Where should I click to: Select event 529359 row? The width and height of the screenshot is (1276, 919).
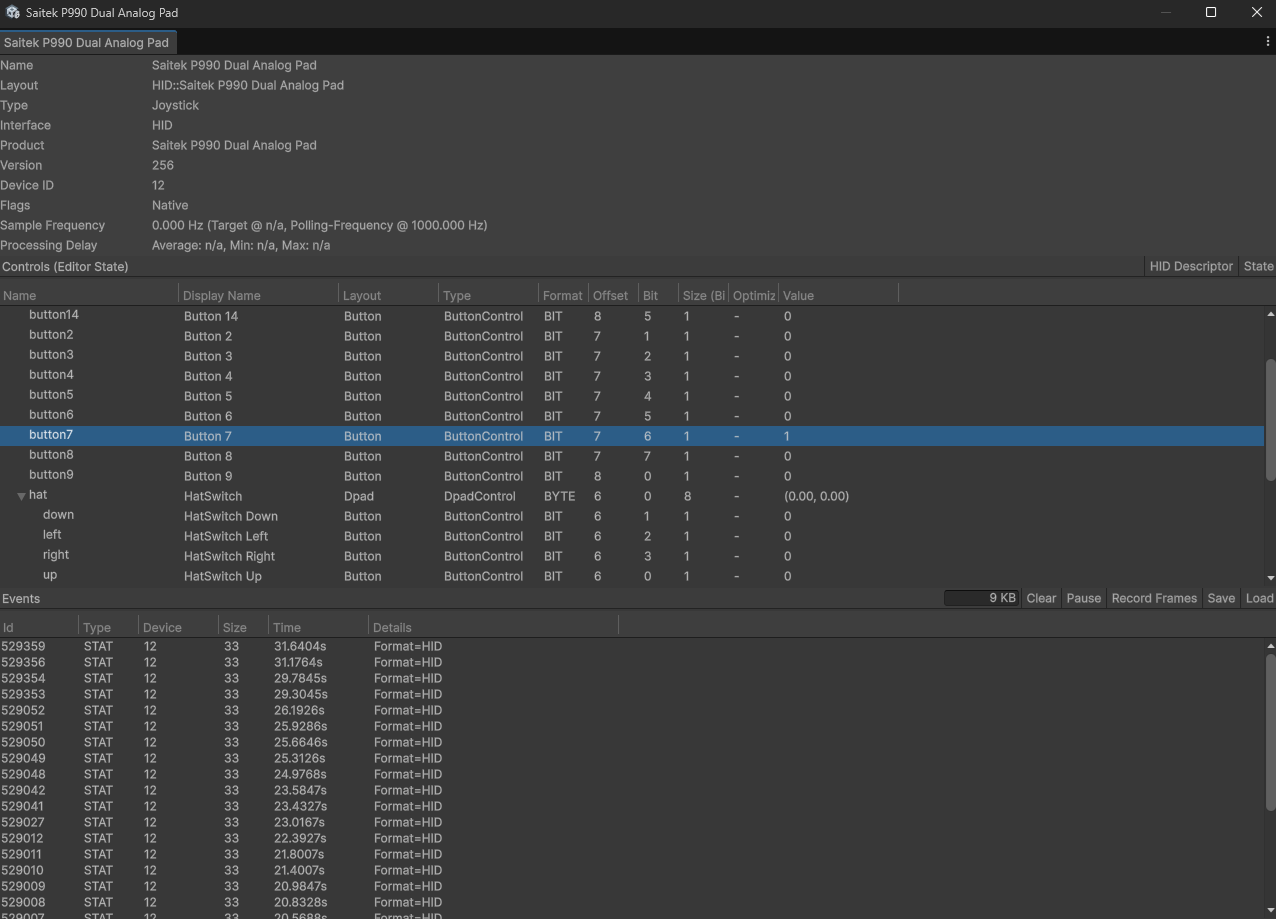coord(632,646)
